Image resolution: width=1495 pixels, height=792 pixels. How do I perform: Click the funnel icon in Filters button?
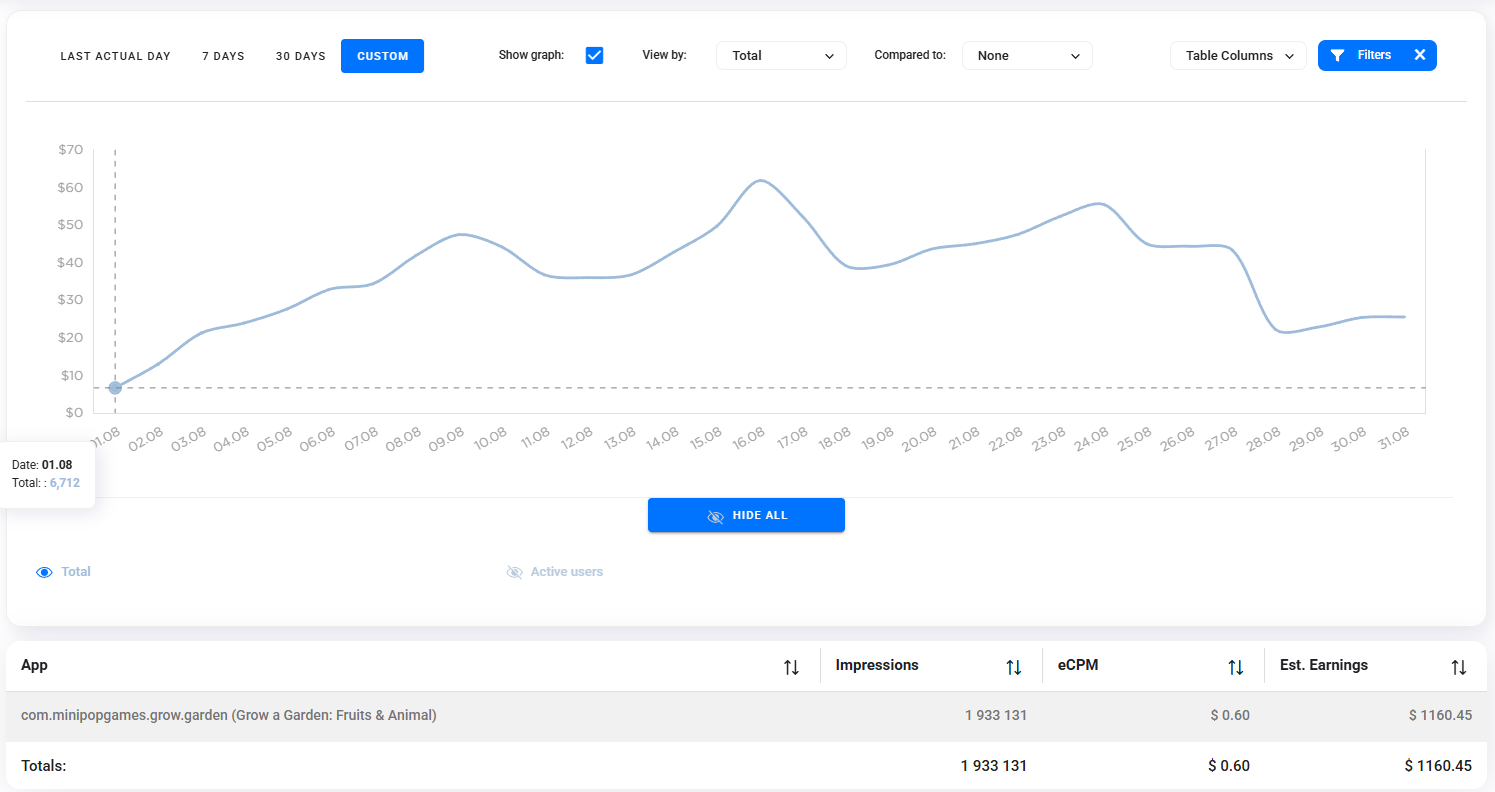tap(1338, 56)
